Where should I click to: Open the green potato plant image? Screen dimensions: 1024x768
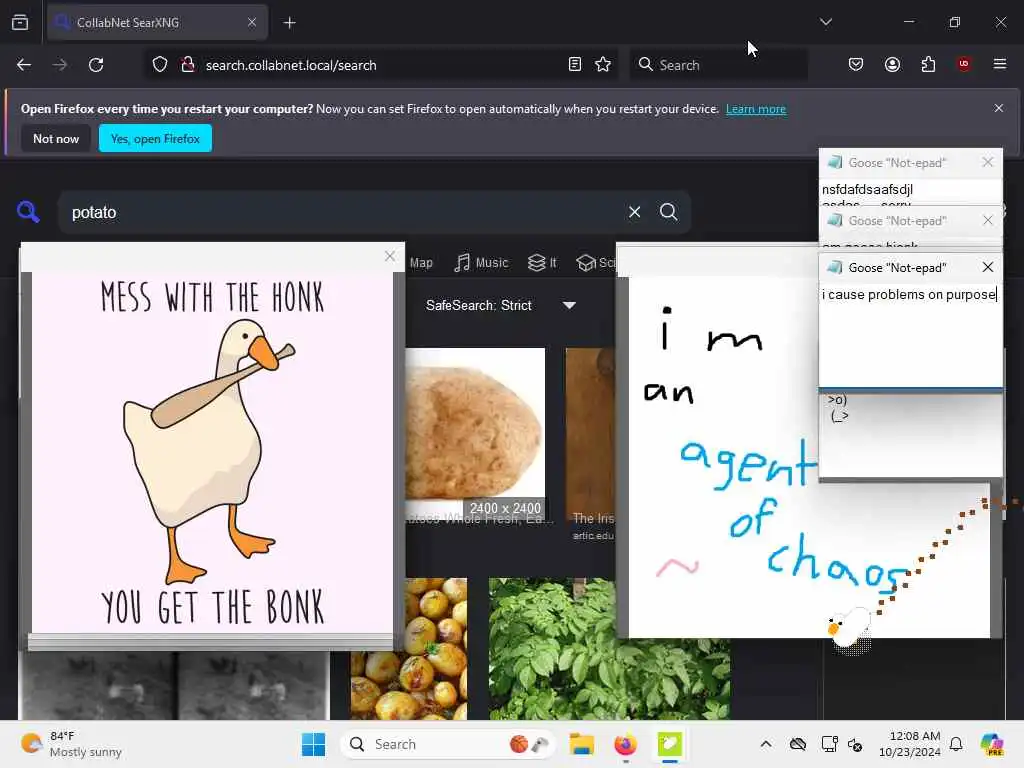point(610,679)
